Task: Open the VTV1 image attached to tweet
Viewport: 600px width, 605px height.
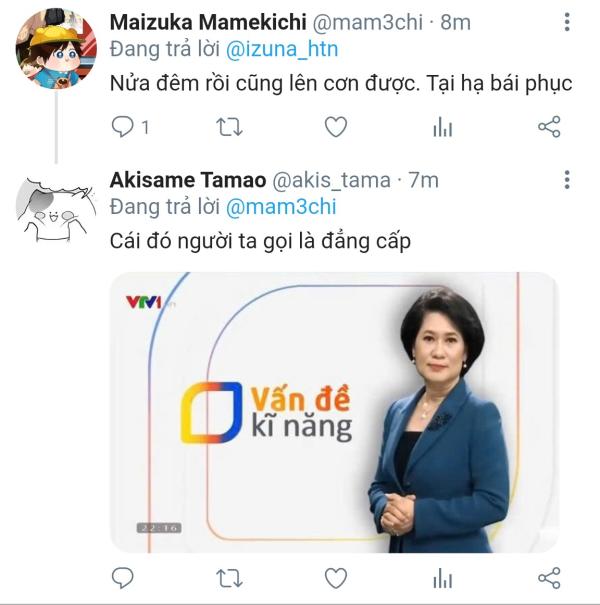Action: (x=332, y=412)
